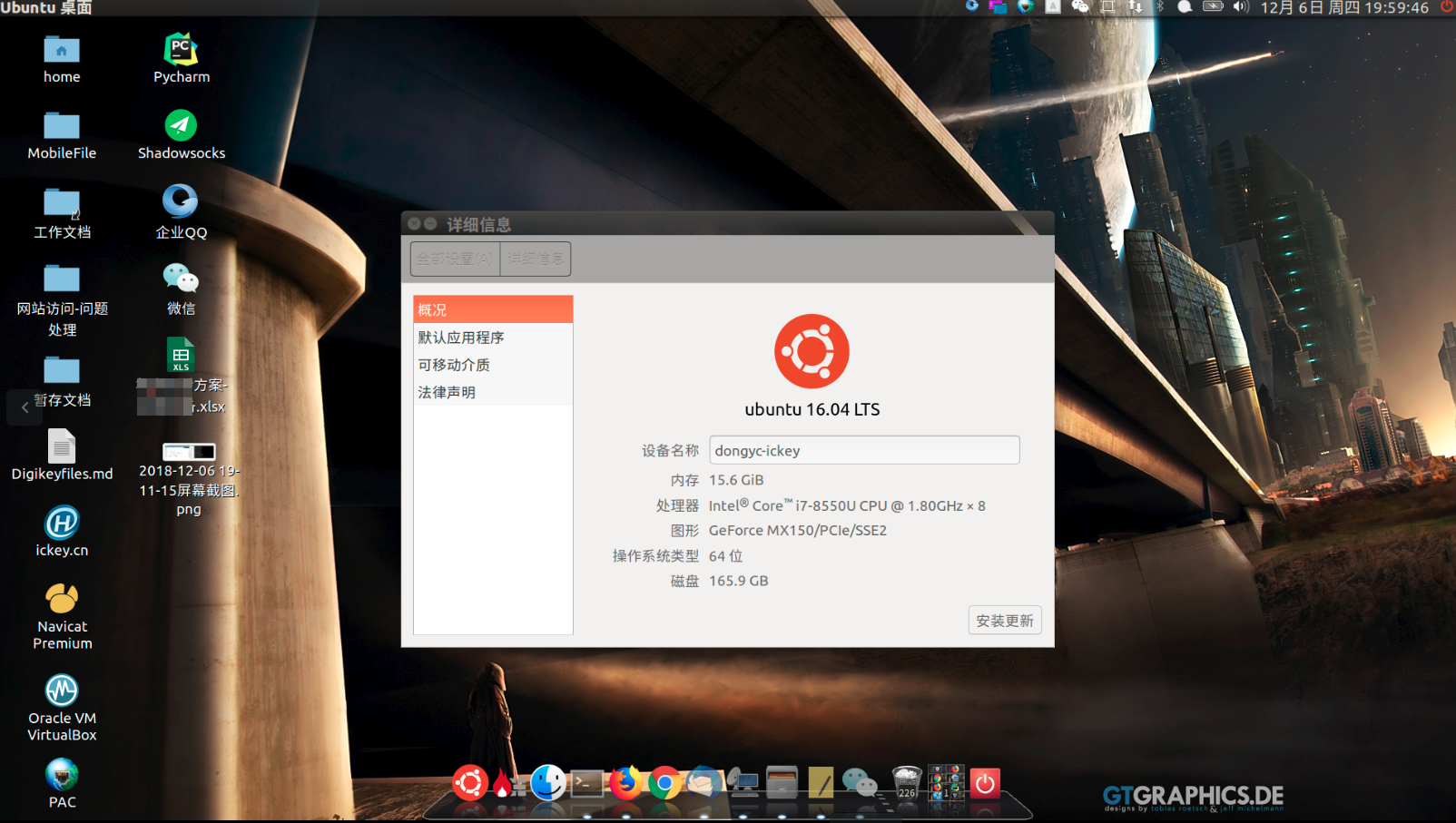Open the date and time 12月6日 menu

[1344, 8]
